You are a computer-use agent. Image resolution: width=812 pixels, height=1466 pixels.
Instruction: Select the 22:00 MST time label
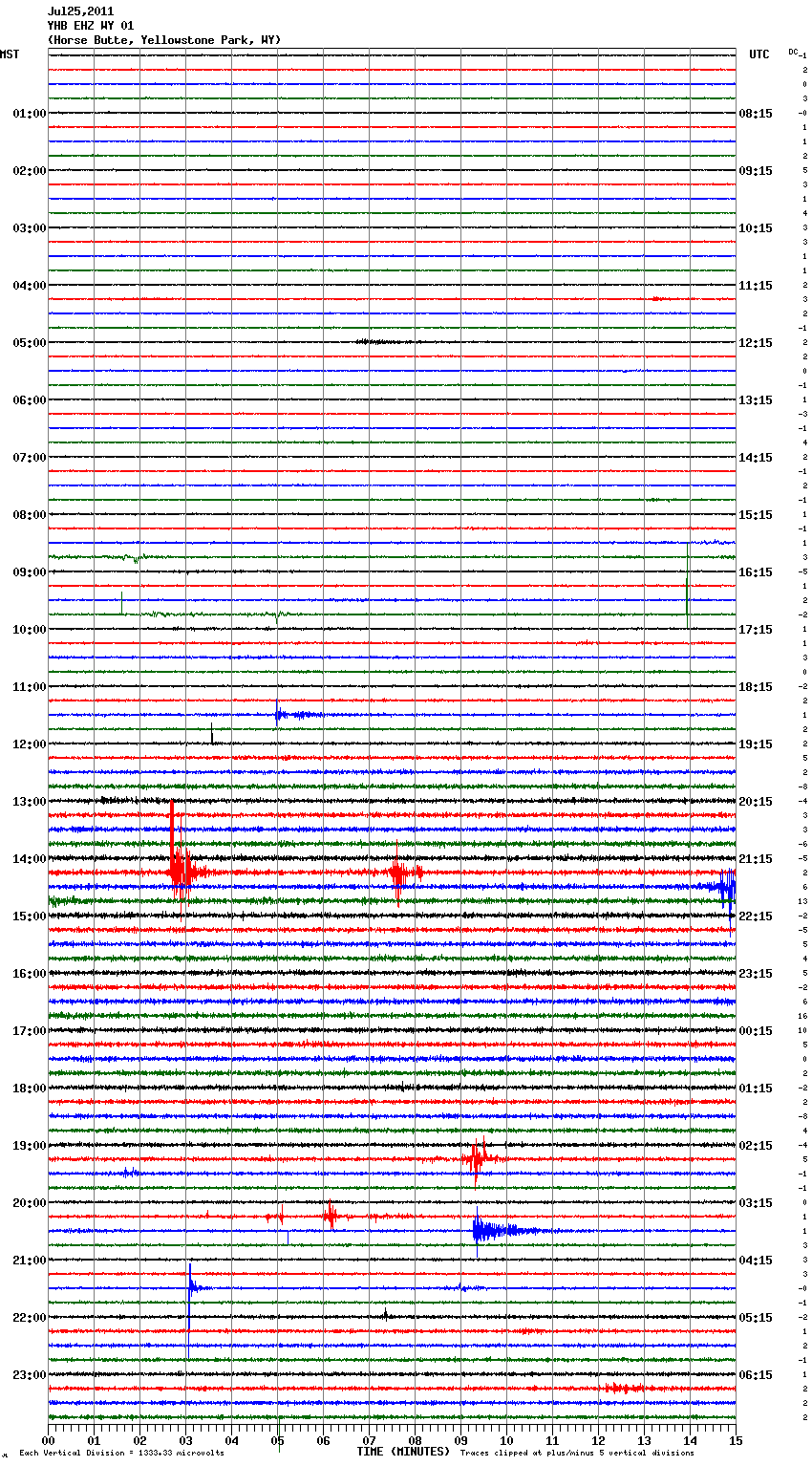coord(29,1318)
